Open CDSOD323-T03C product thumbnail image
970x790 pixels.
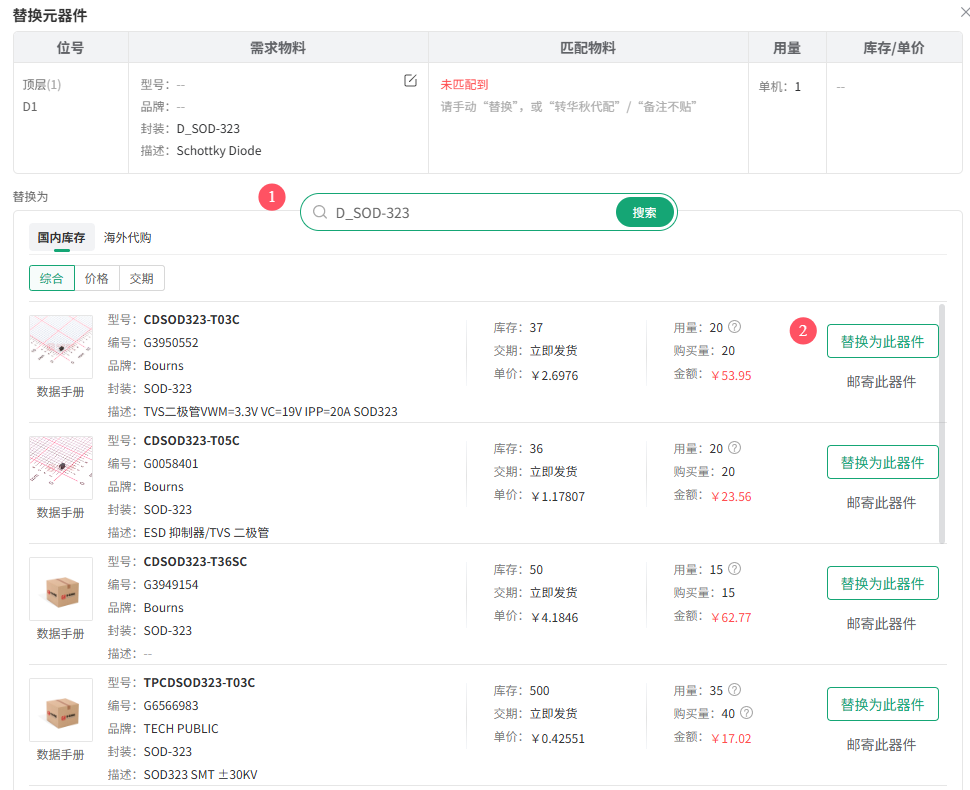(x=60, y=347)
